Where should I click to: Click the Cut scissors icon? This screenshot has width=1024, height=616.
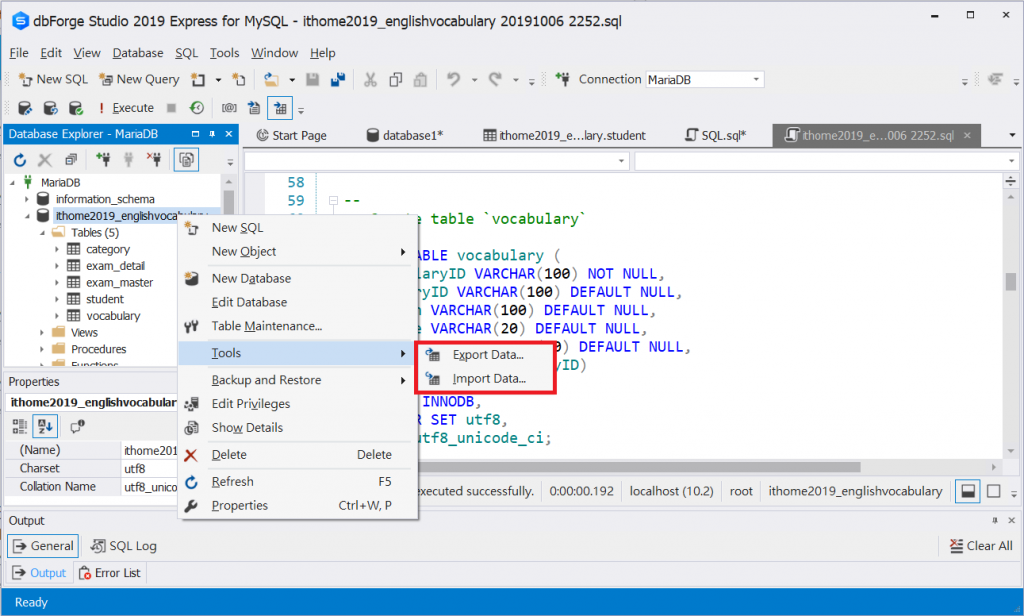370,80
